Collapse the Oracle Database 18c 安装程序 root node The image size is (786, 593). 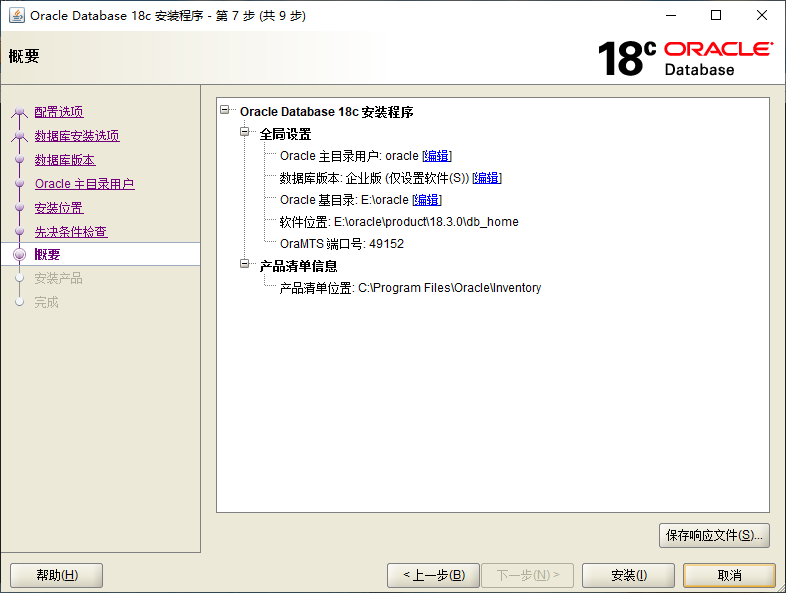(225, 110)
